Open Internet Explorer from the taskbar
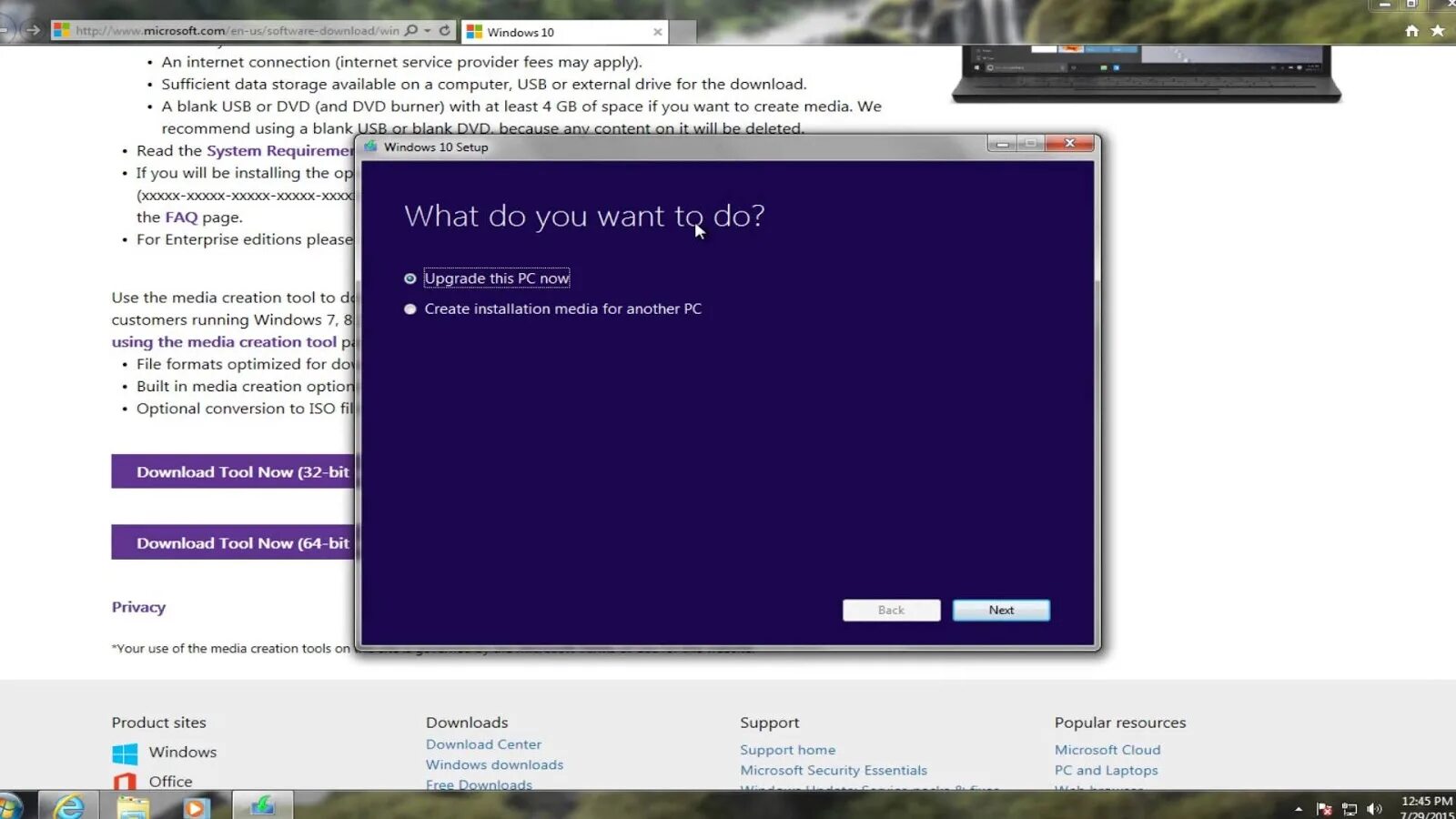This screenshot has height=819, width=1456. click(x=68, y=805)
